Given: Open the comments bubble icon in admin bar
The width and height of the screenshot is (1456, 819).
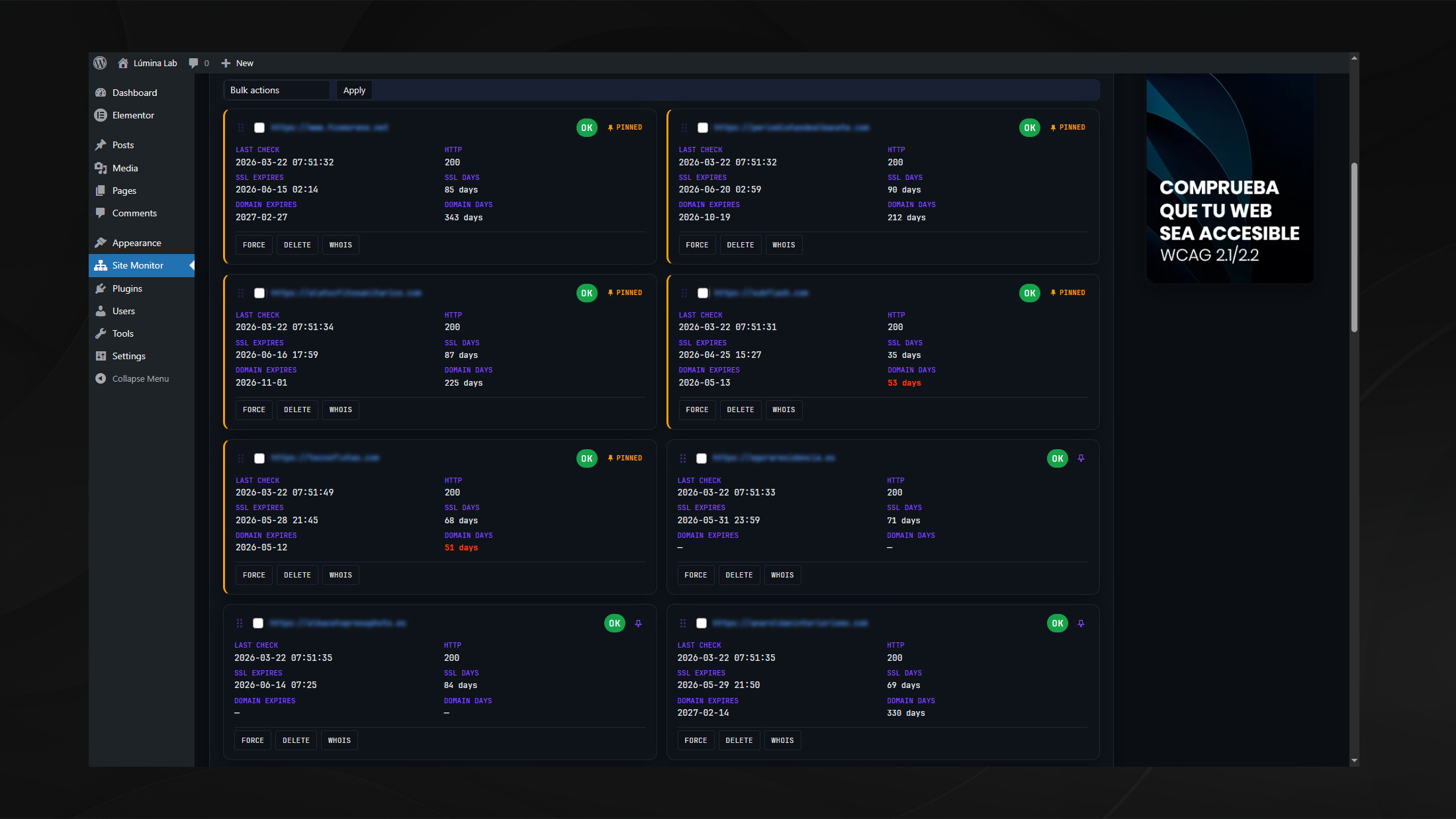Looking at the screenshot, I should click(x=193, y=63).
